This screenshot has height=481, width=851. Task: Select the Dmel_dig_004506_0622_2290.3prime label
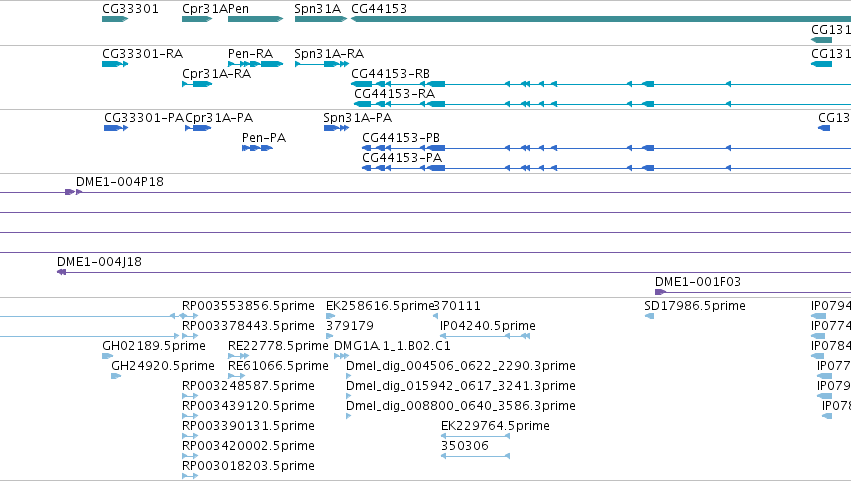point(461,366)
